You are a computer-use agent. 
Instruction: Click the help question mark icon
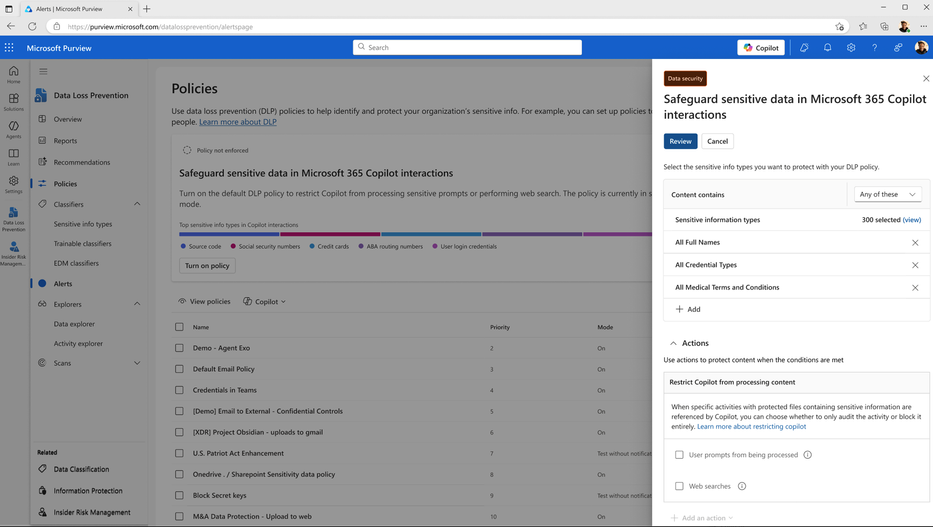pyautogui.click(x=874, y=48)
